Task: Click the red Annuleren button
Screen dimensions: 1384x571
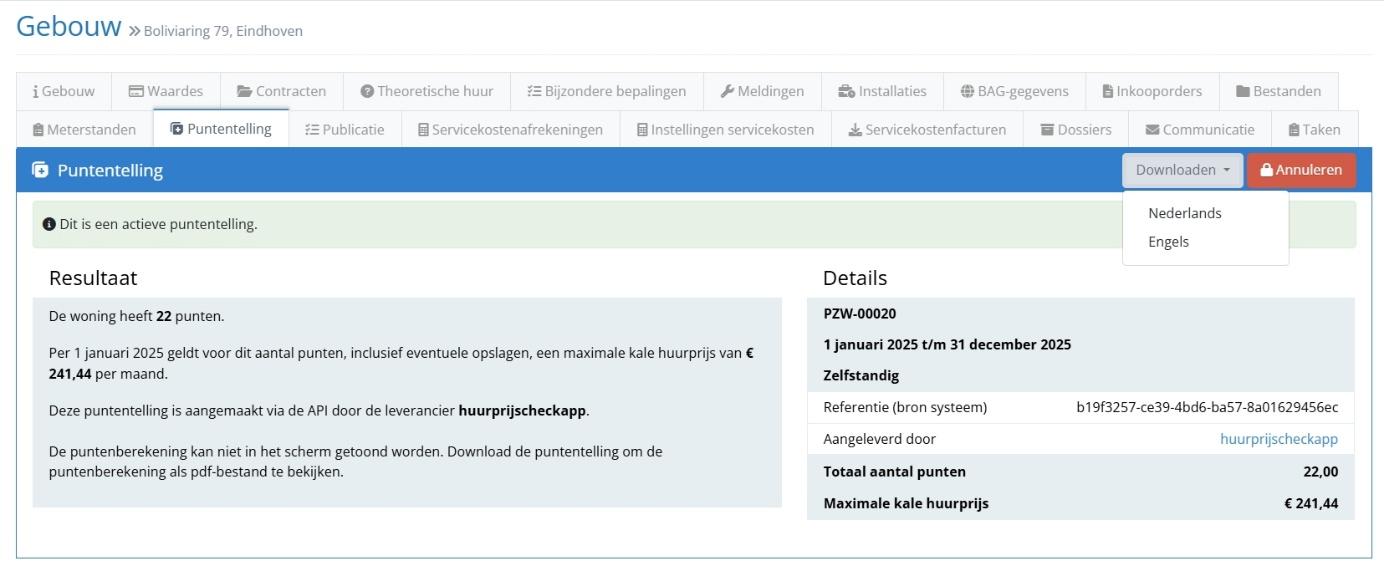Action: pos(1301,170)
